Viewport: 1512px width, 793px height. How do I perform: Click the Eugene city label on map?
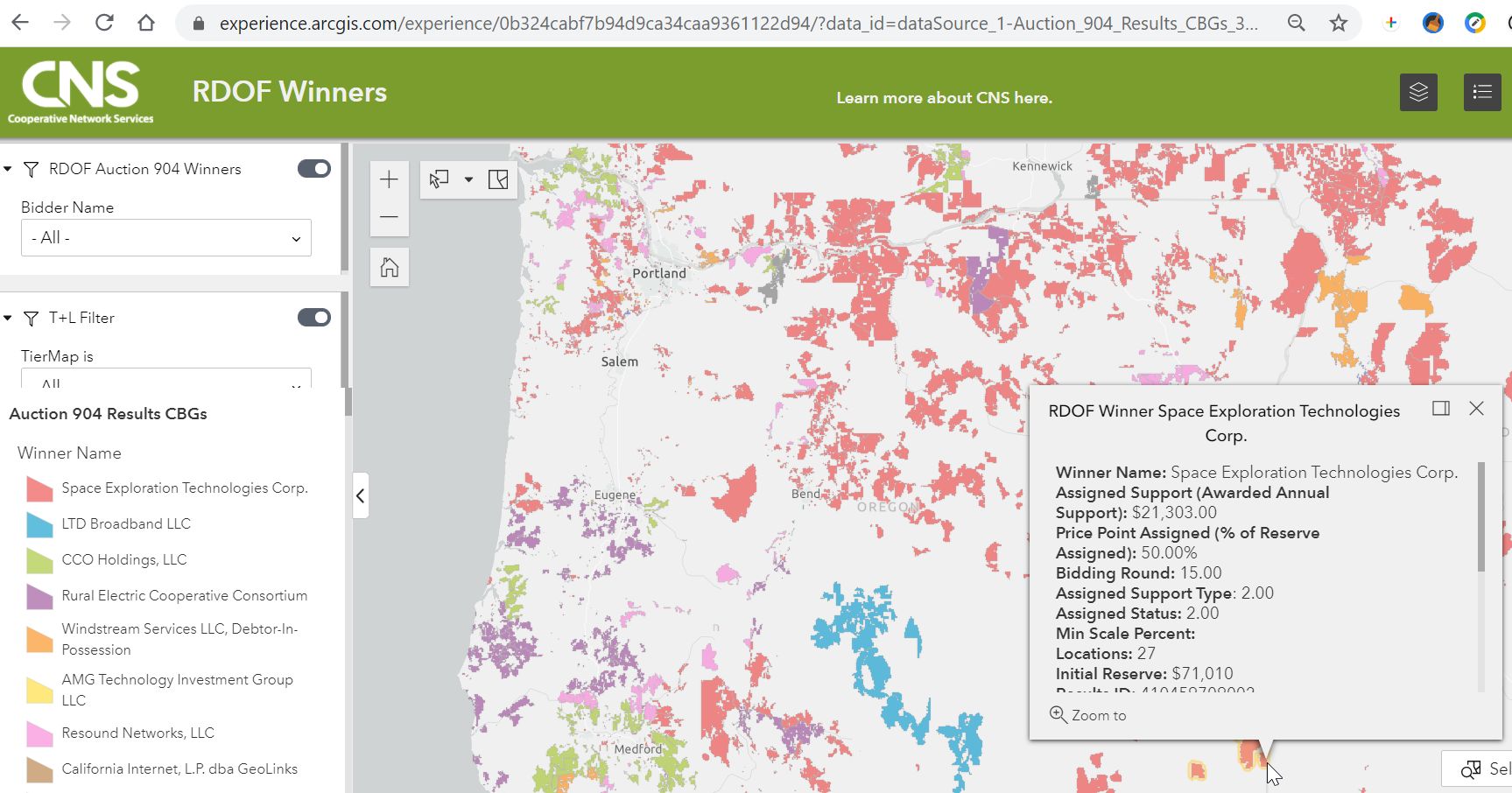point(615,495)
